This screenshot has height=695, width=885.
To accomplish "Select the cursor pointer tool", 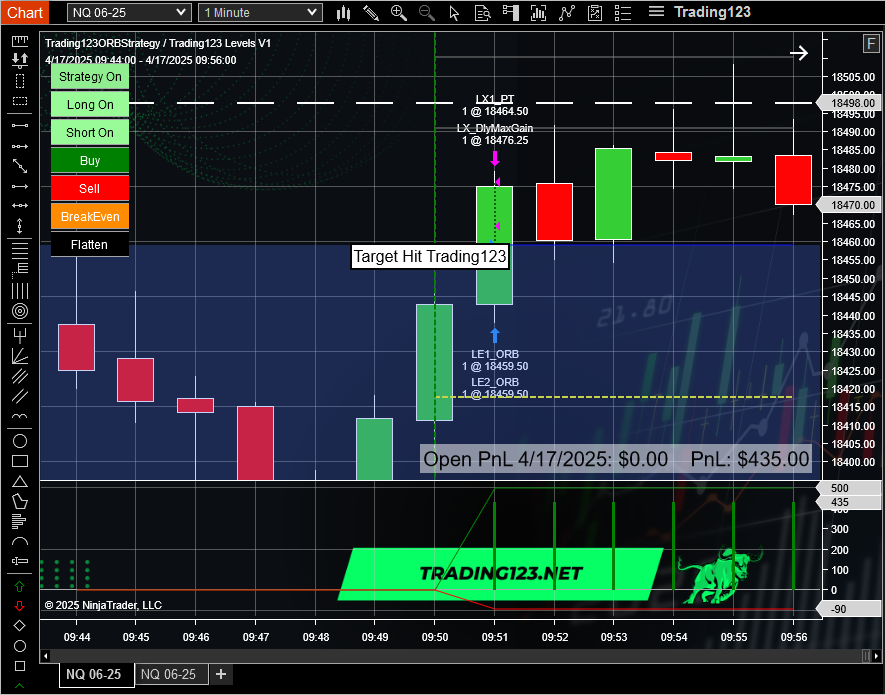I will tap(454, 13).
